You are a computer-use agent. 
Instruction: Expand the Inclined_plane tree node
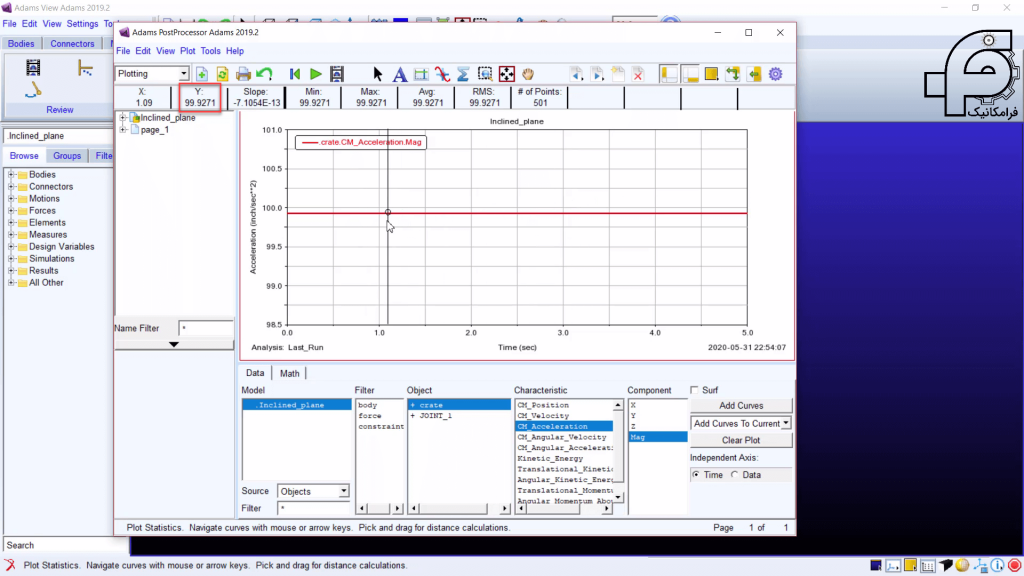tap(123, 118)
